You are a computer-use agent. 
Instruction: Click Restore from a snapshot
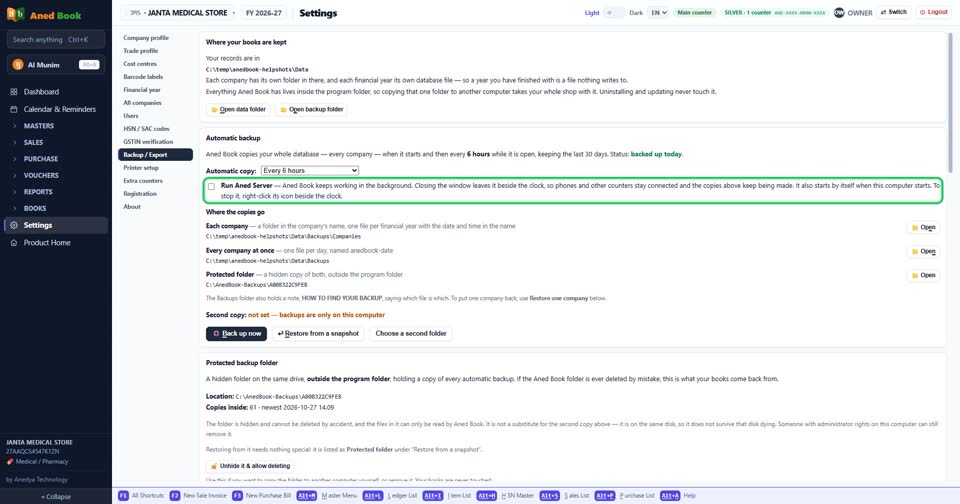click(x=318, y=334)
